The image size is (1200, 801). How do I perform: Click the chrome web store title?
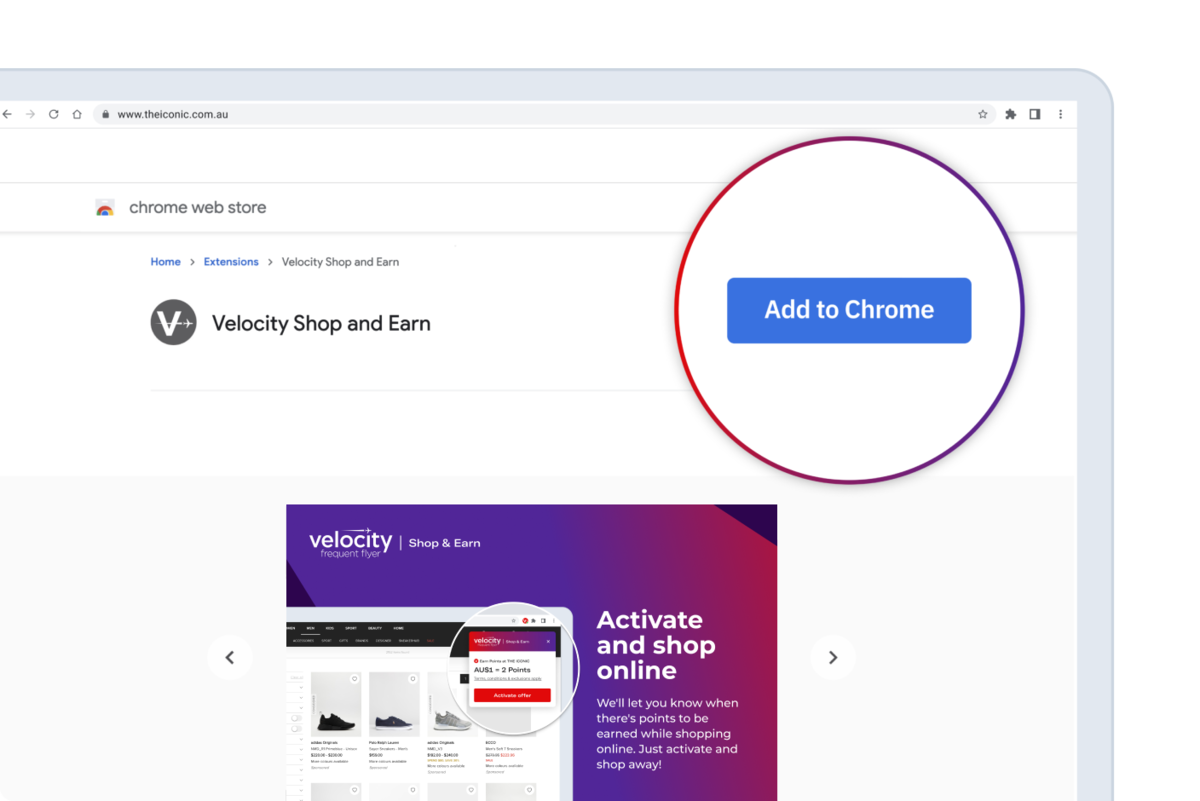(198, 208)
